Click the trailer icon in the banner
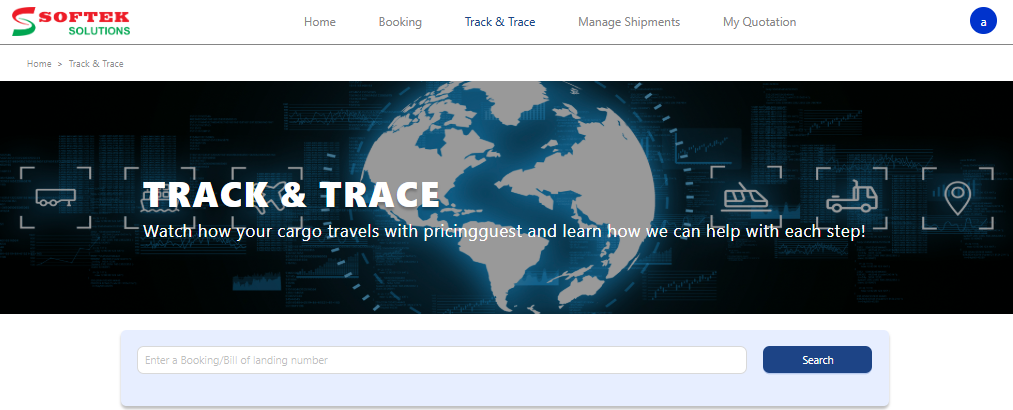 [56, 198]
